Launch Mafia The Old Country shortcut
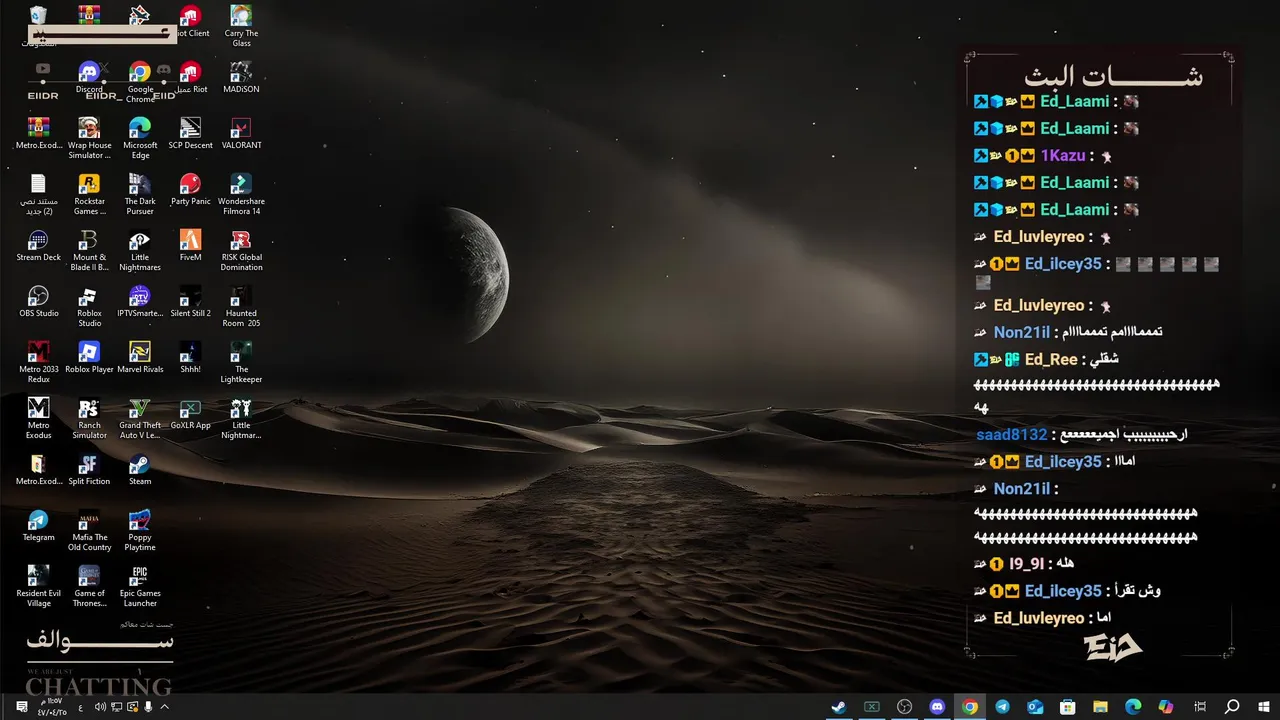The image size is (1280, 720). coord(89,530)
